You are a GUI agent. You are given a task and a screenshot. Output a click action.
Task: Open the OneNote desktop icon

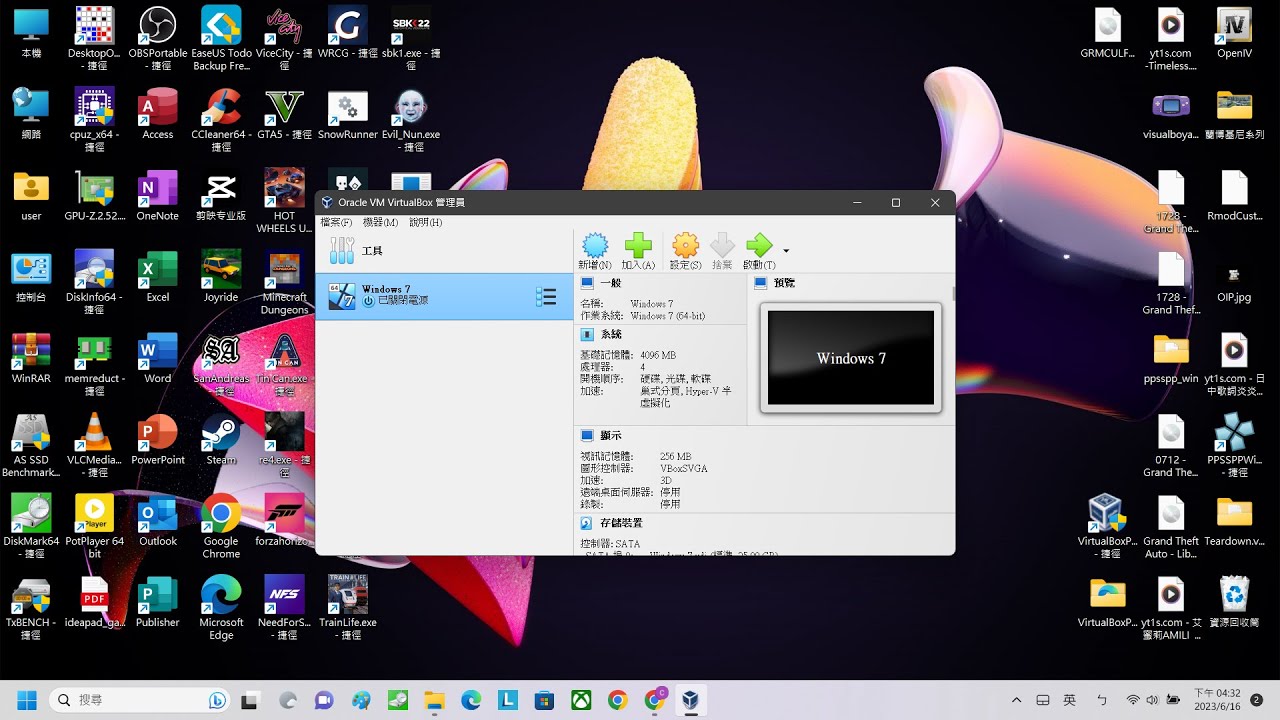[x=158, y=196]
